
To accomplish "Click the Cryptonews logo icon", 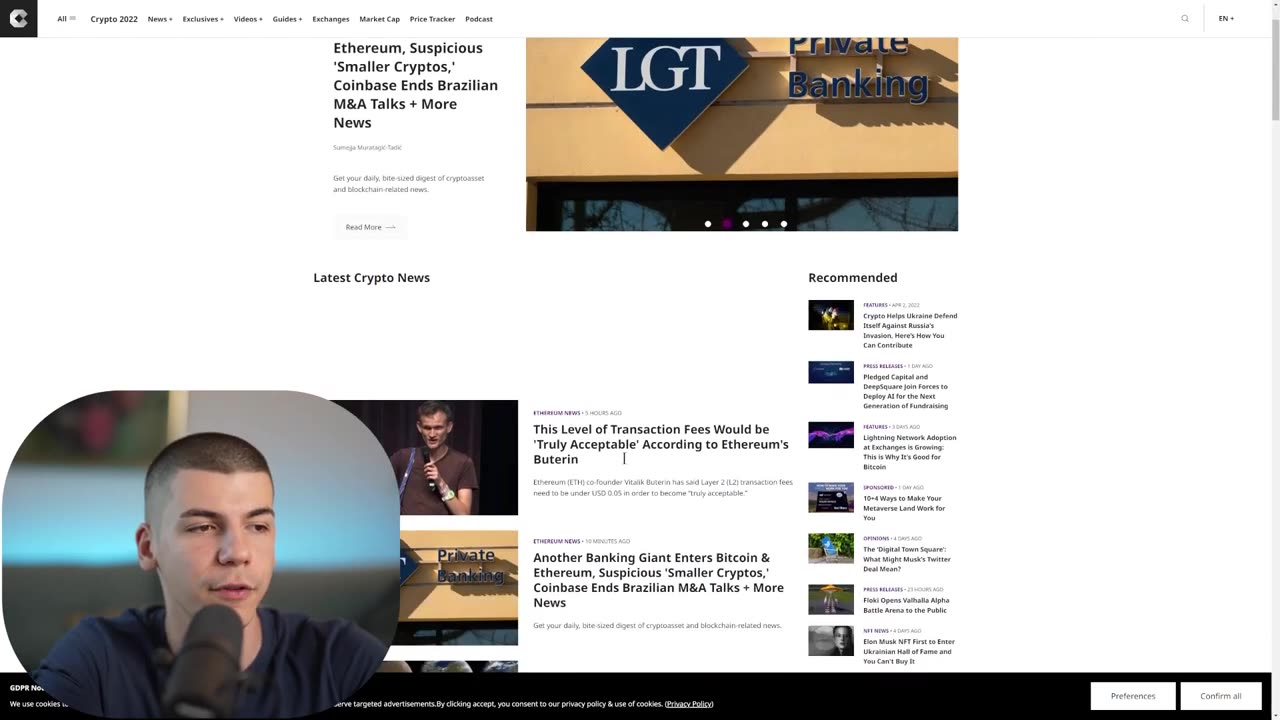I will click(x=18, y=18).
